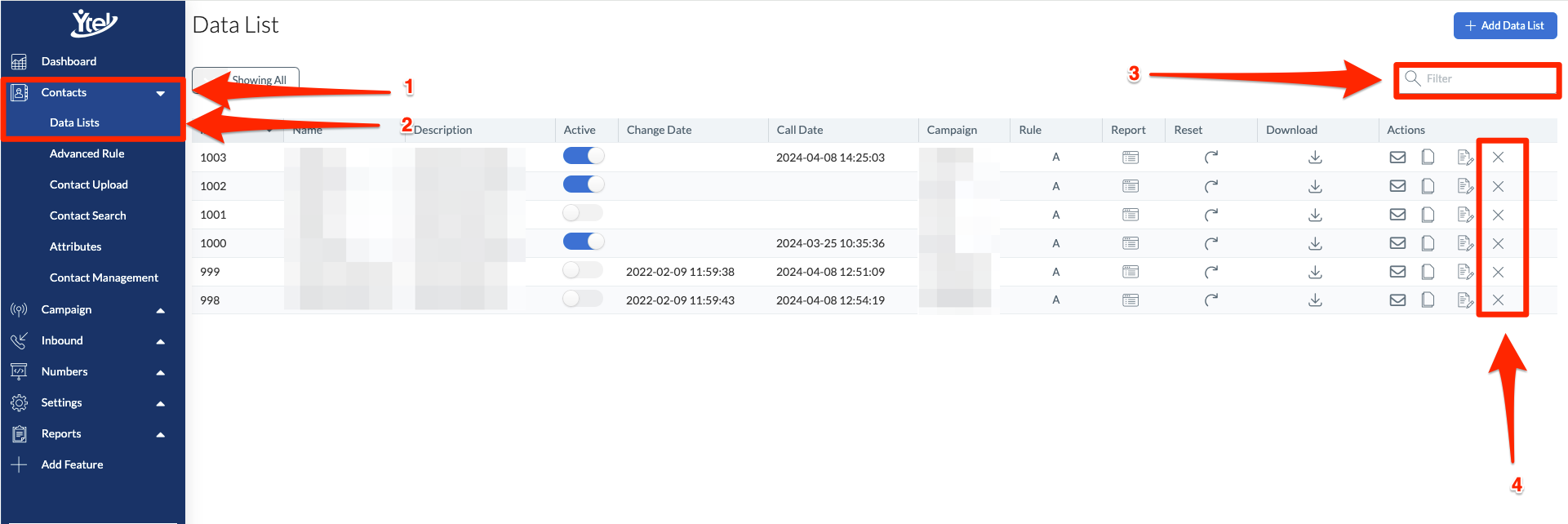Select list ID 1003 cell
1568x524 pixels.
point(213,158)
